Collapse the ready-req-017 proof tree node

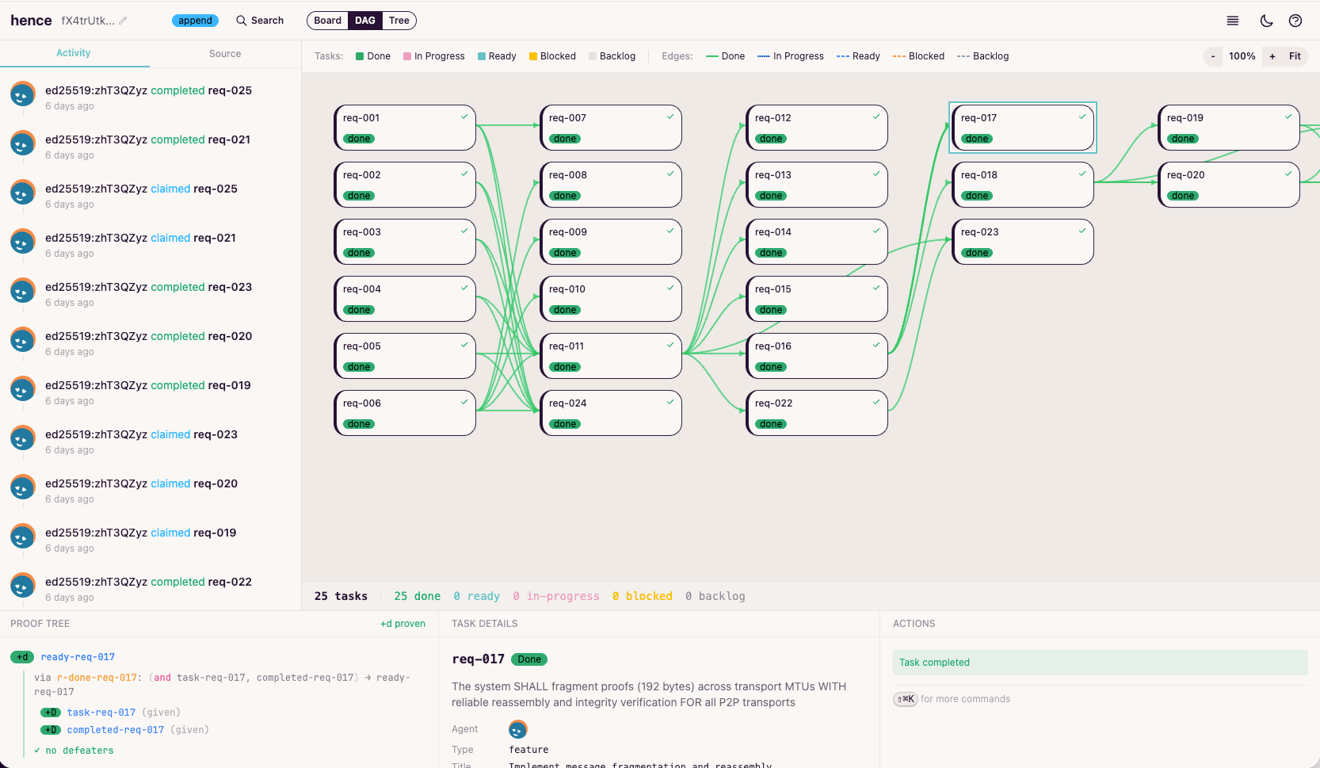tap(22, 657)
